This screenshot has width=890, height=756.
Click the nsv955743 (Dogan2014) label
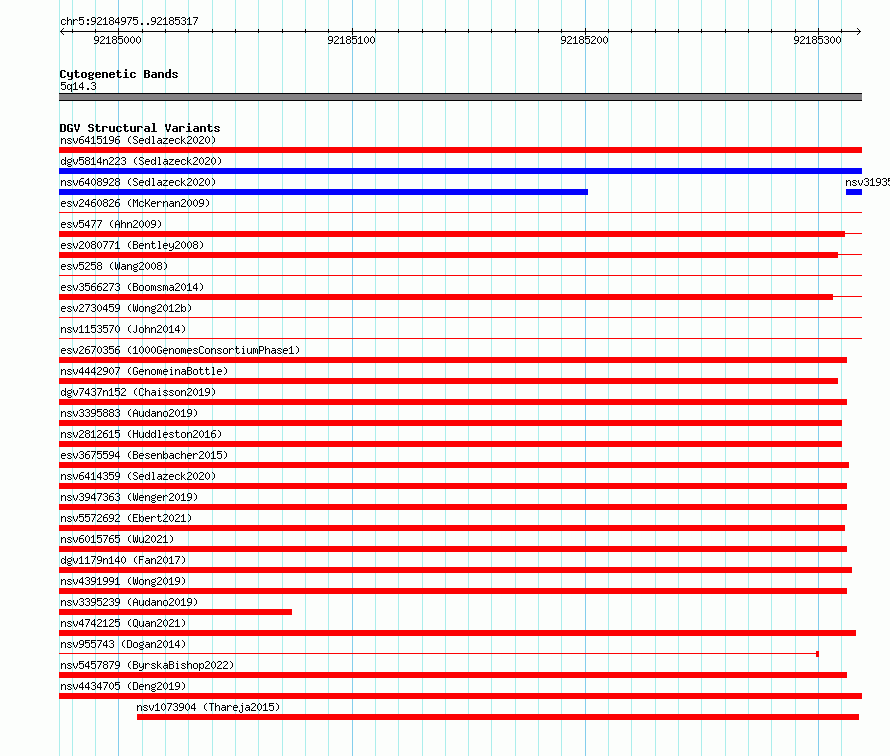[x=123, y=644]
